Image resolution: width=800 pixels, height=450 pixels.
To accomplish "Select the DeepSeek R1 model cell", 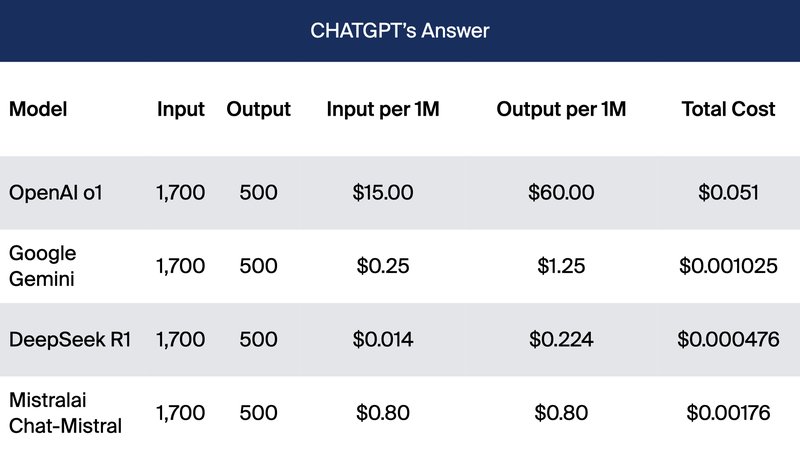I will (x=70, y=339).
